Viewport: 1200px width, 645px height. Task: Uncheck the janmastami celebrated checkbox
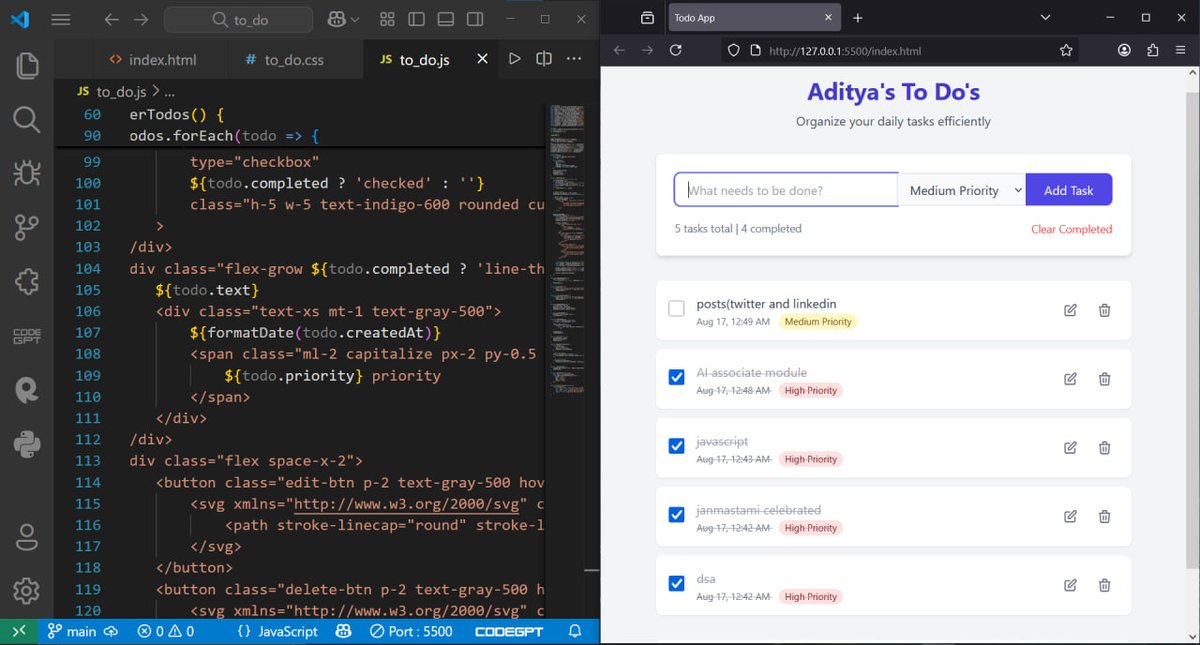pos(676,514)
